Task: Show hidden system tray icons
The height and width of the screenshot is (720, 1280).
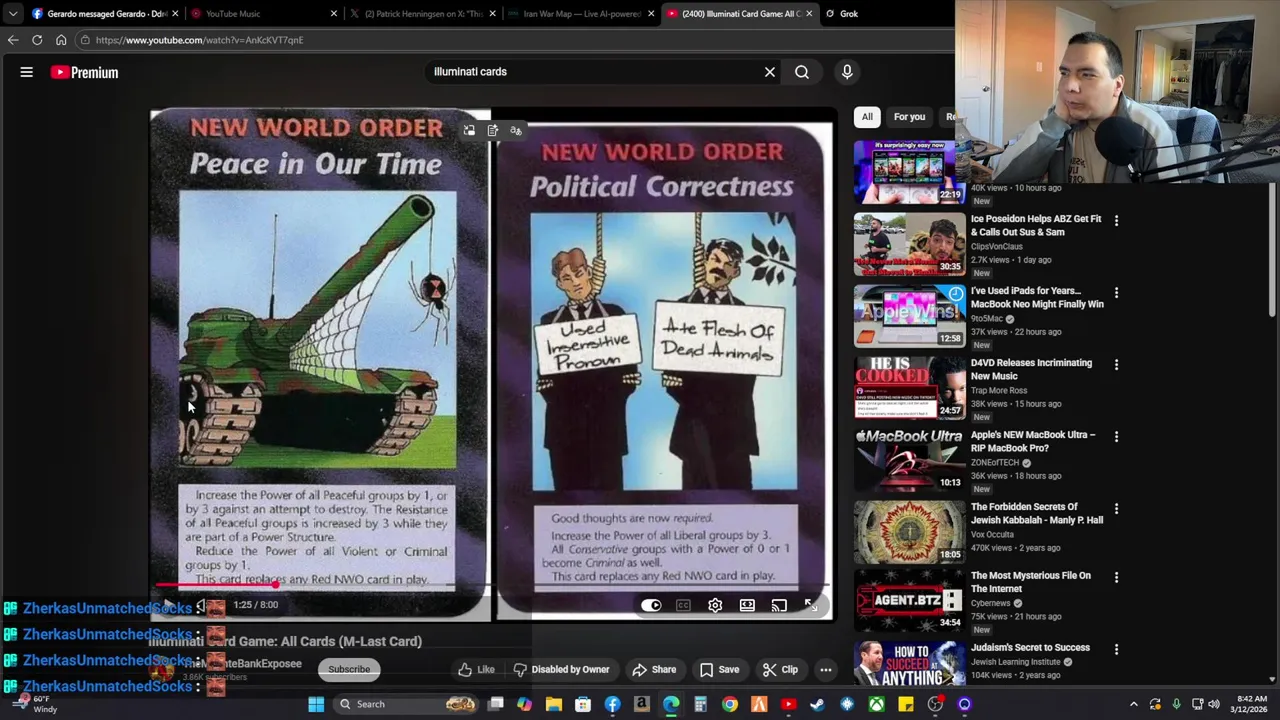Action: tap(1134, 704)
